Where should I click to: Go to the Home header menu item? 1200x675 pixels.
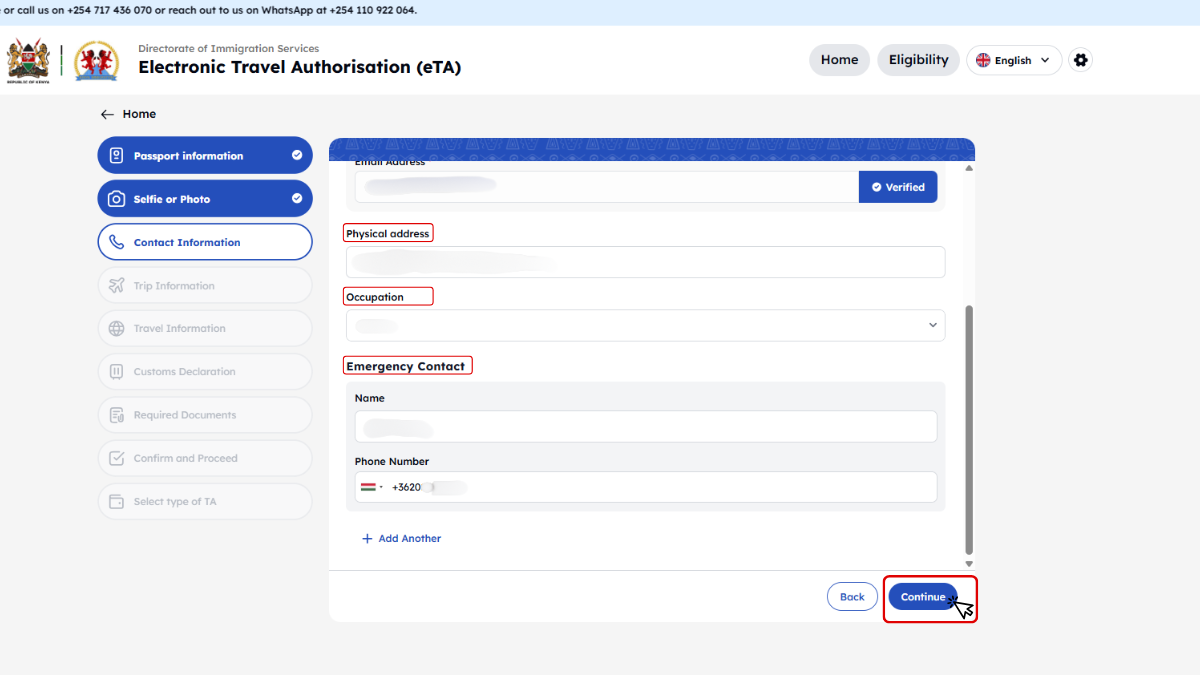(839, 60)
